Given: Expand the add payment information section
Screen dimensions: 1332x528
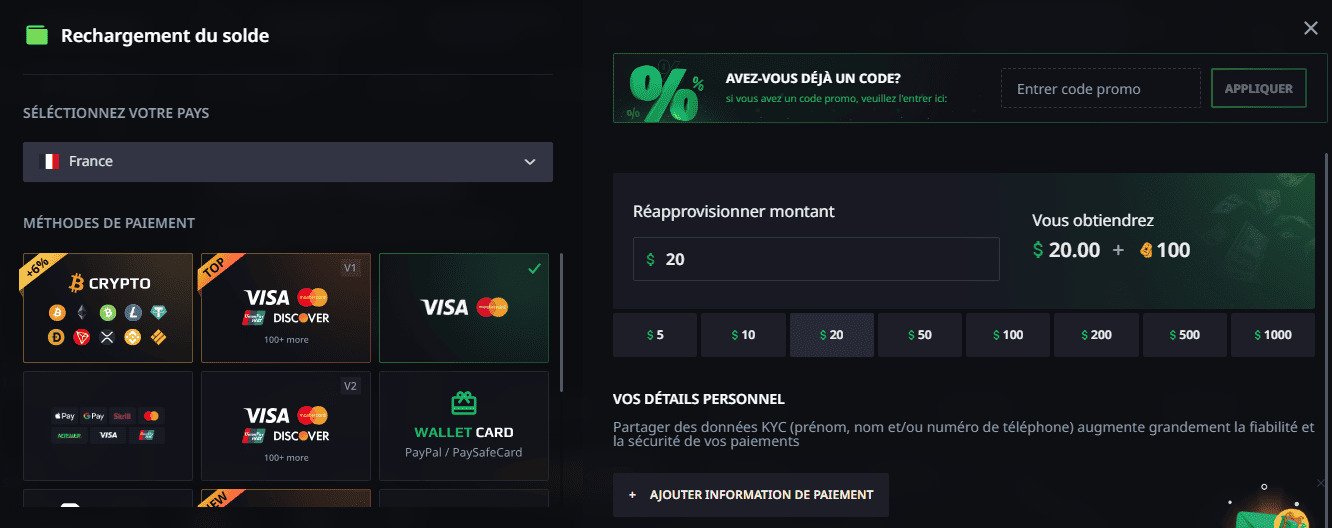Looking at the screenshot, I should coord(750,495).
